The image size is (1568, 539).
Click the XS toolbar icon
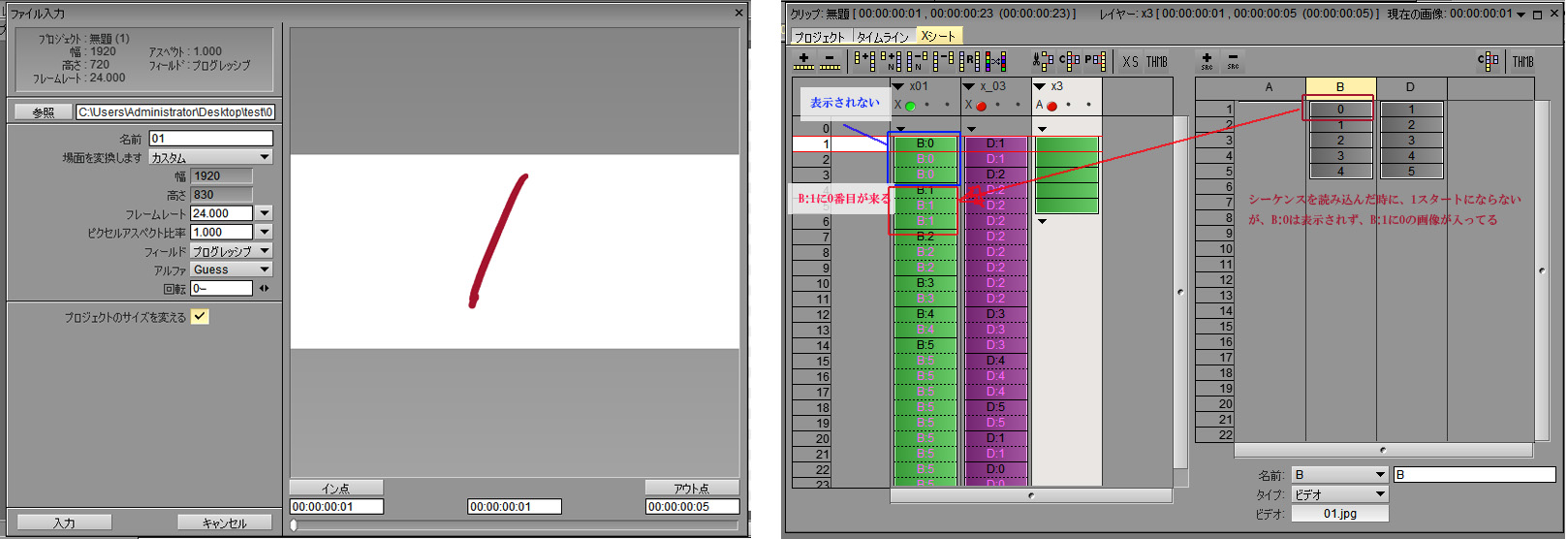pos(1130,61)
